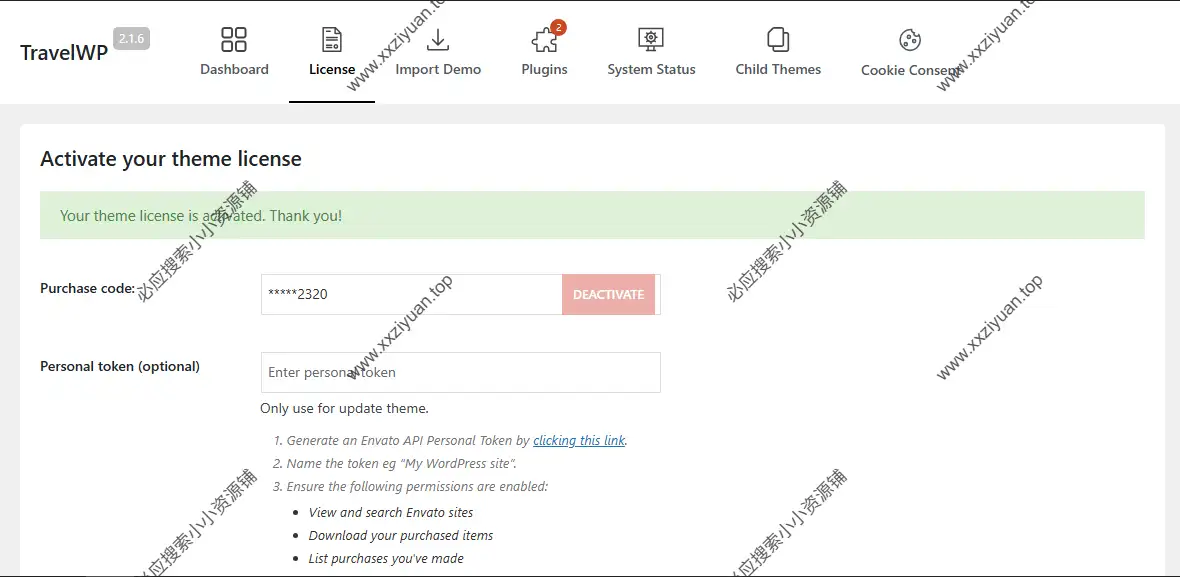1180x577 pixels.
Task: Open the Cookie Consent tab label
Action: [909, 70]
